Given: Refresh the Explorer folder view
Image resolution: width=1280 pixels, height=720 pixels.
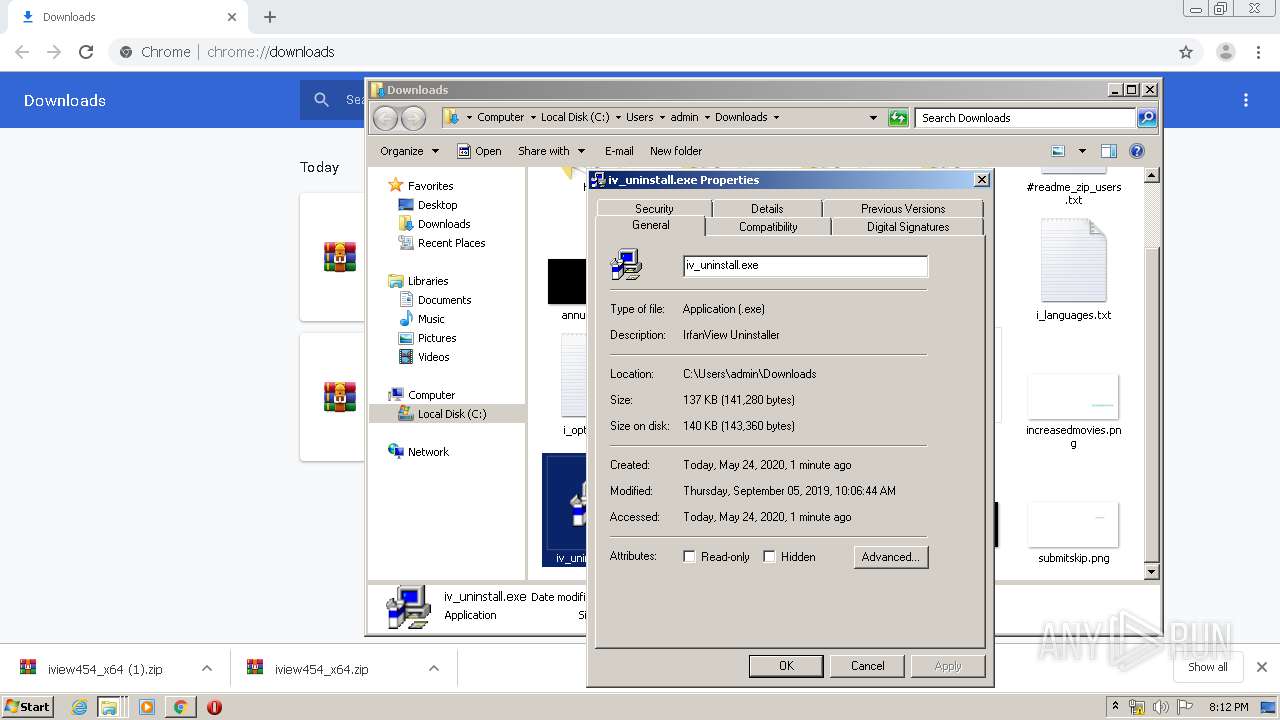Looking at the screenshot, I should 898,118.
